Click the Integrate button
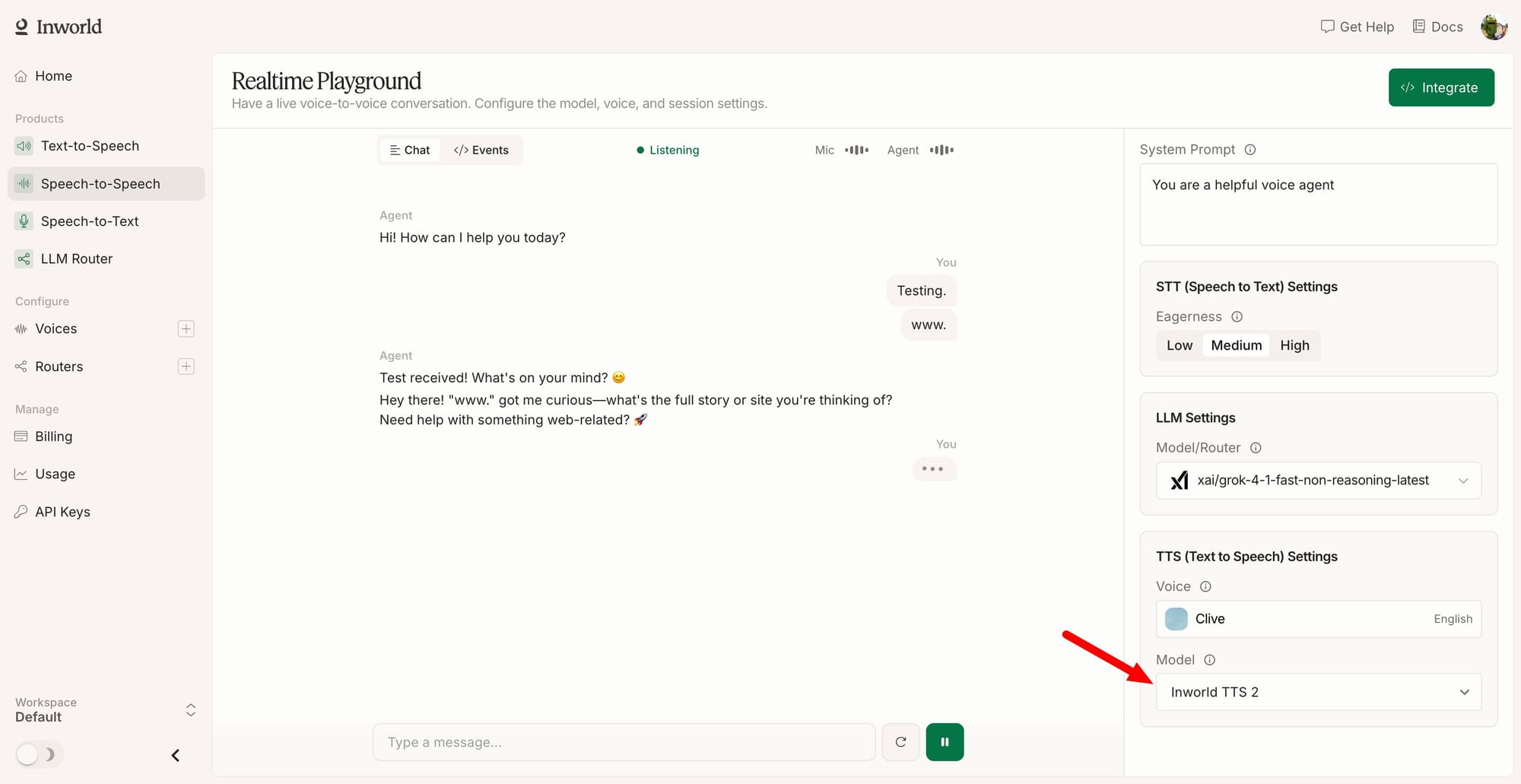 click(x=1441, y=87)
